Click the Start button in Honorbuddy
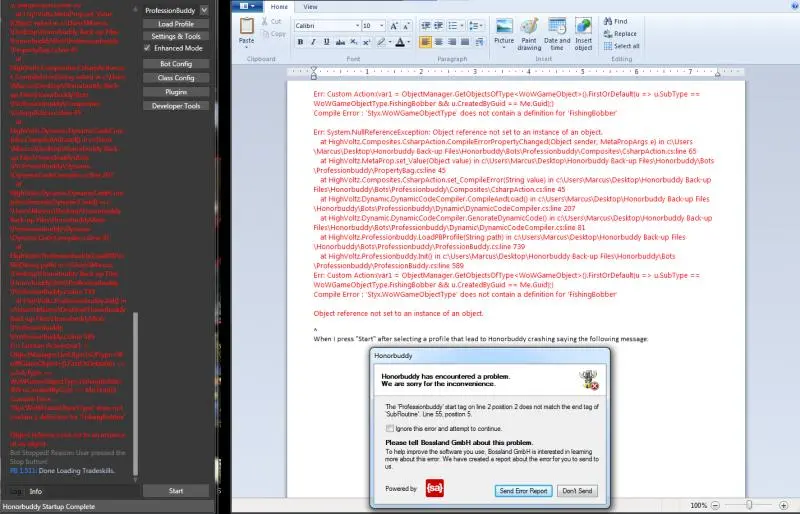The width and height of the screenshot is (800, 514). [x=176, y=491]
